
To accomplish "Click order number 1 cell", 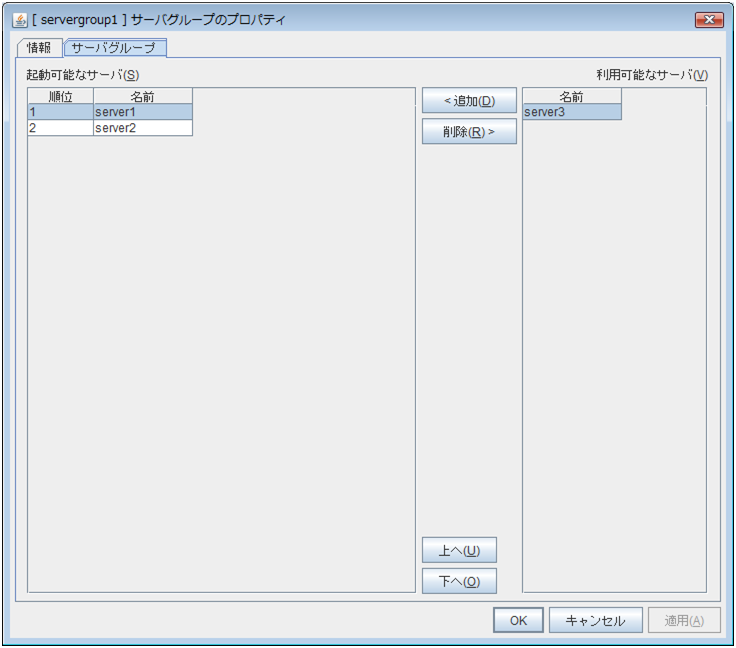I will [60, 112].
